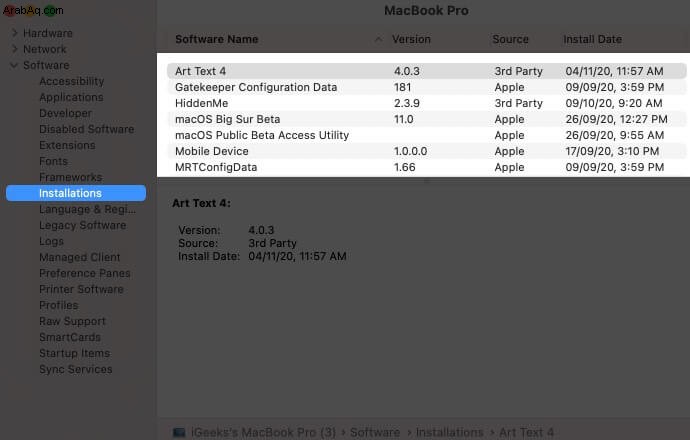The image size is (690, 440).
Task: Select Installations in the sidebar
Action: click(x=76, y=193)
